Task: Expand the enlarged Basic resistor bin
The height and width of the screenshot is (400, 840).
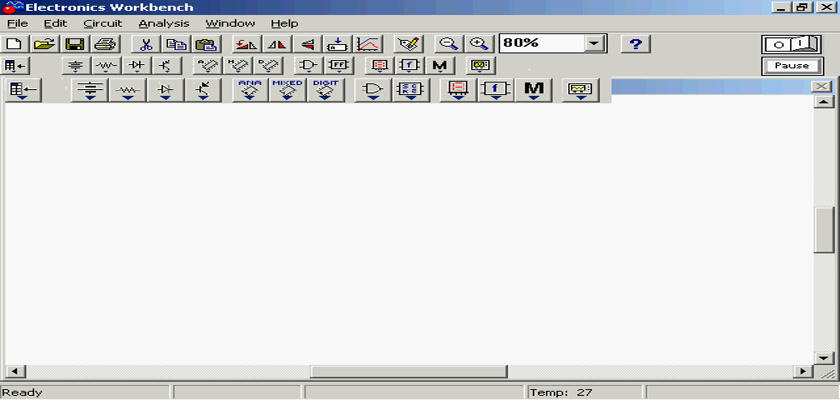Action: [128, 90]
